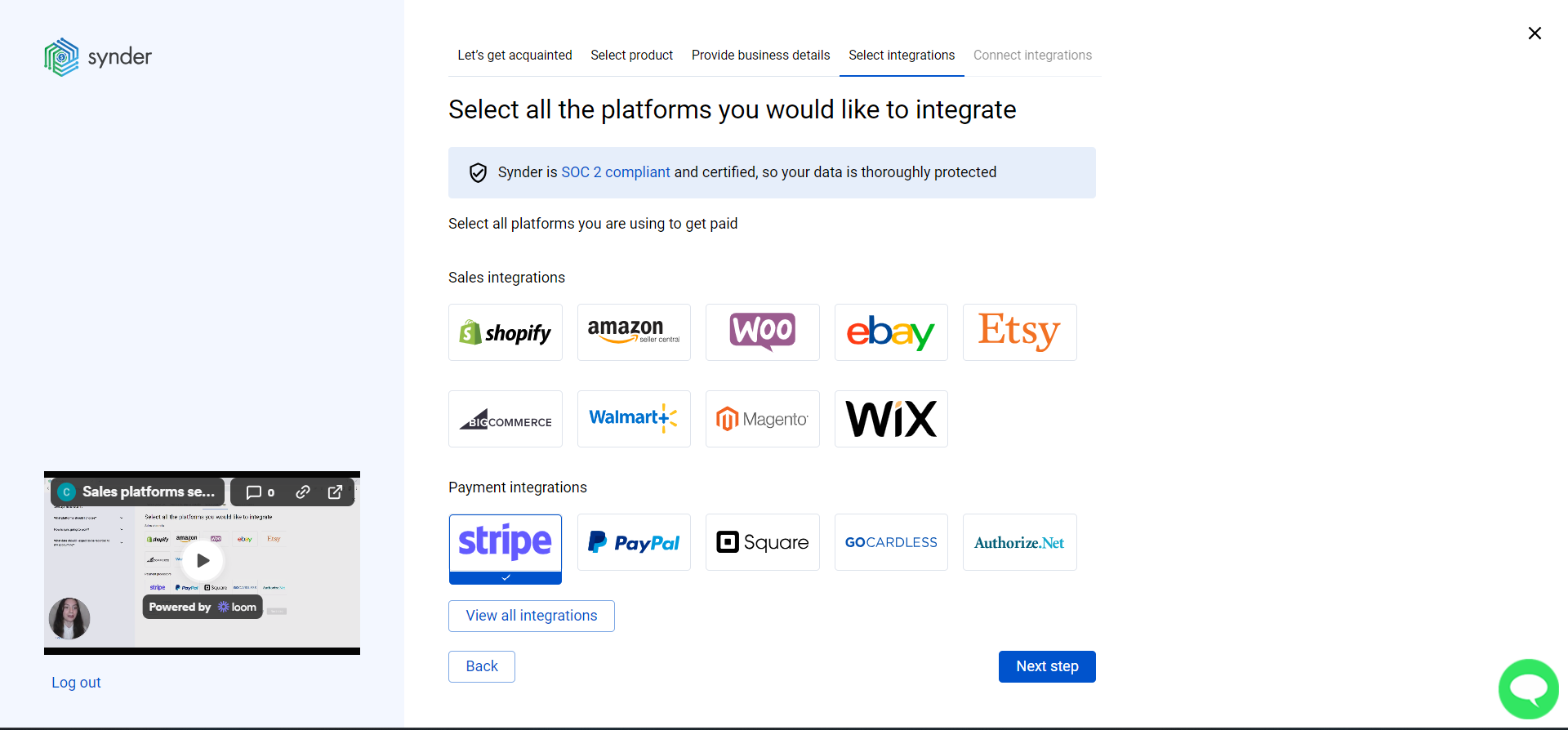Image resolution: width=1568 pixels, height=730 pixels.
Task: Switch to the Select product tab
Action: [x=631, y=55]
